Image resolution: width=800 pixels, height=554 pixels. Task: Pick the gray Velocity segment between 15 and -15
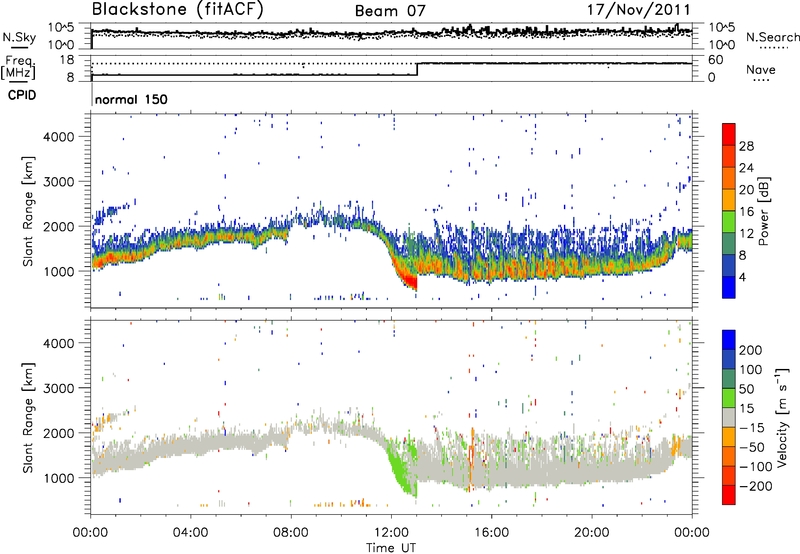click(x=729, y=417)
